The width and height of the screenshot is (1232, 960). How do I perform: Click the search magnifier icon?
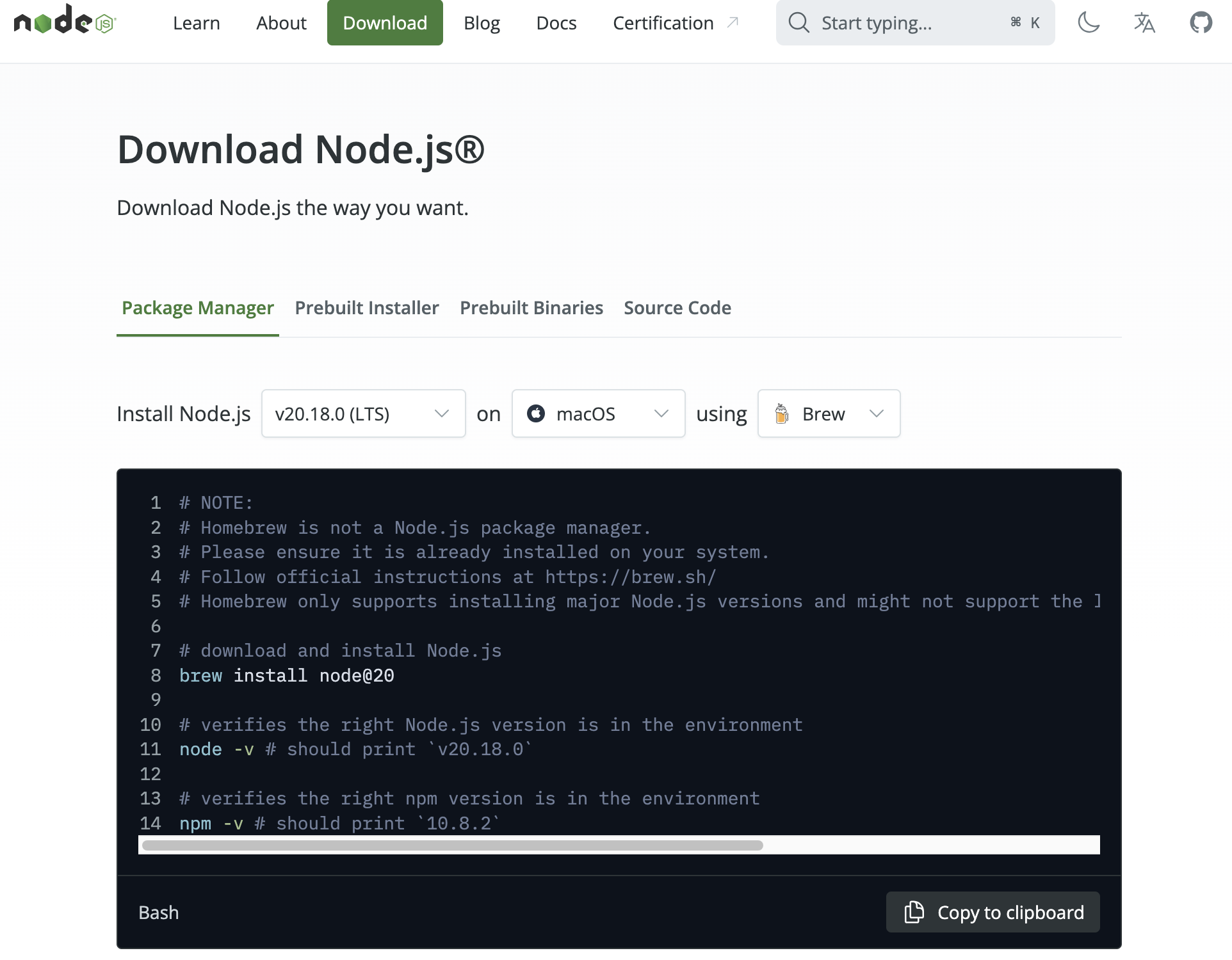coord(798,22)
